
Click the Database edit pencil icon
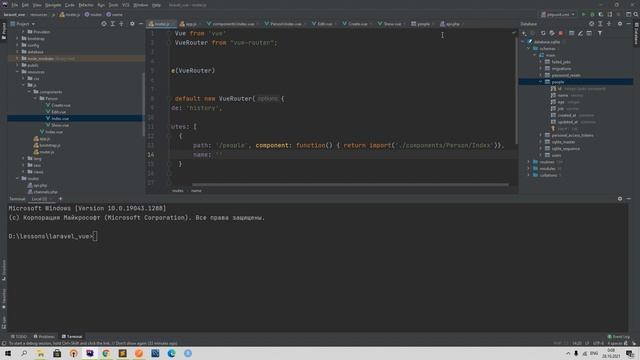580,33
